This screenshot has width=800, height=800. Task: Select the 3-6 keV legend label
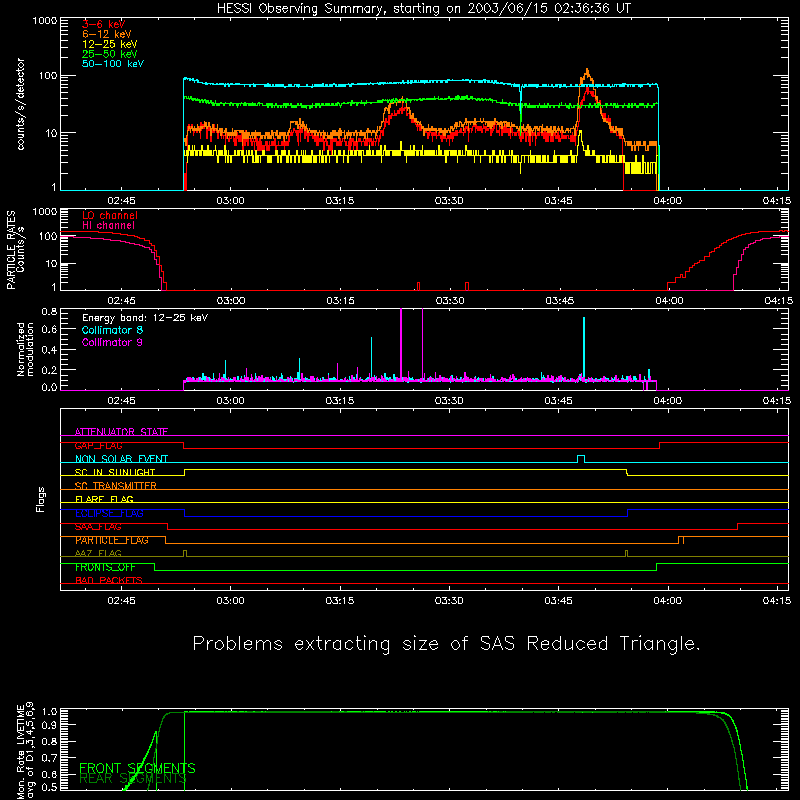pyautogui.click(x=104, y=24)
